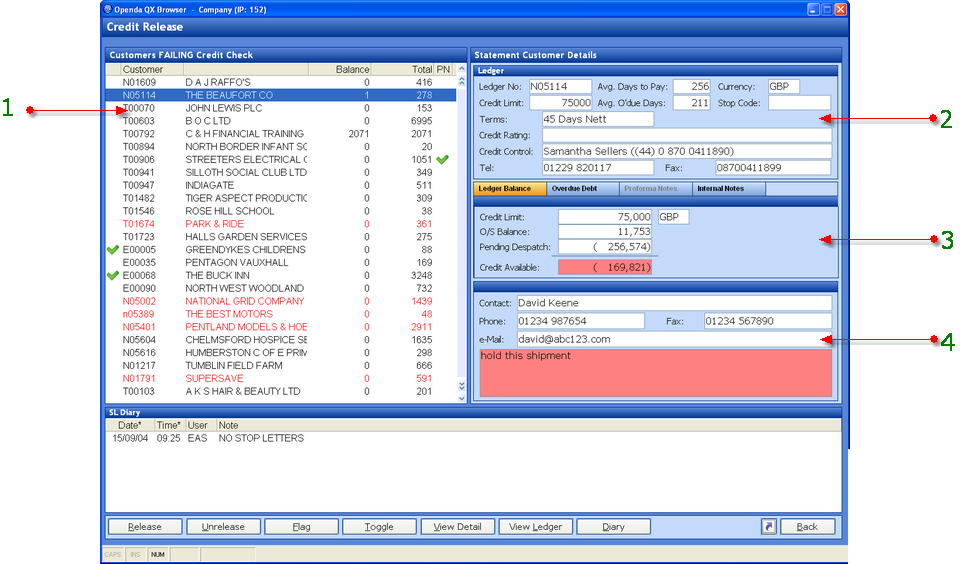The height and width of the screenshot is (564, 960).
Task: Click the Toggle button
Action: [379, 527]
